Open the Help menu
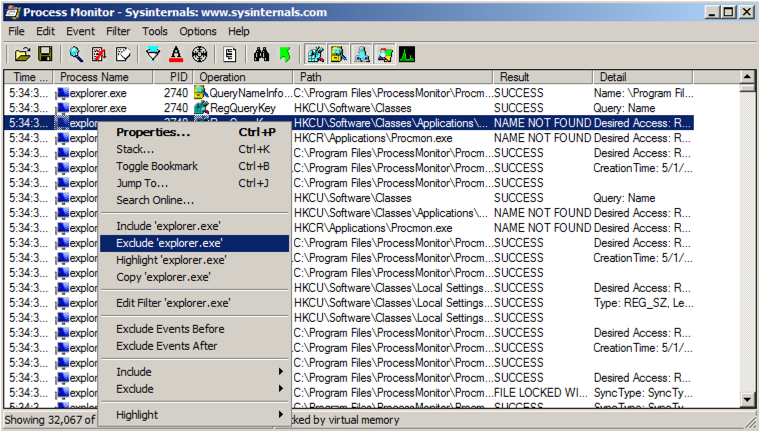 pos(239,31)
